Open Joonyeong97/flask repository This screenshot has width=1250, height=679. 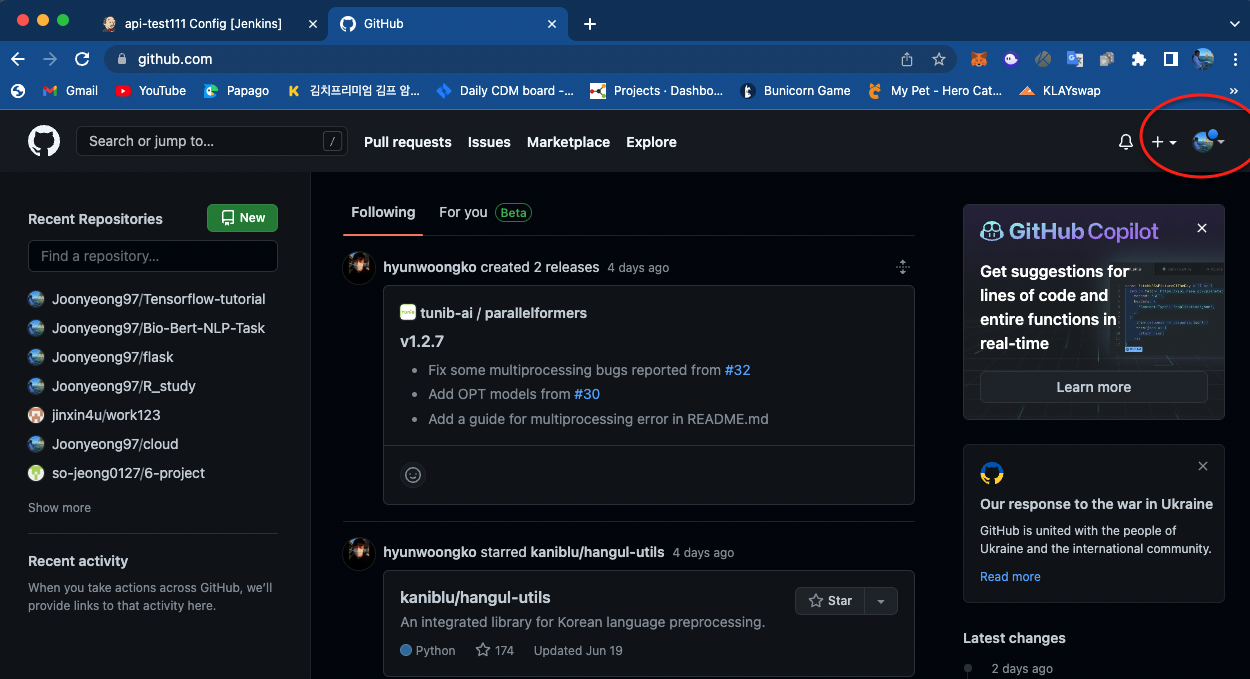[113, 357]
